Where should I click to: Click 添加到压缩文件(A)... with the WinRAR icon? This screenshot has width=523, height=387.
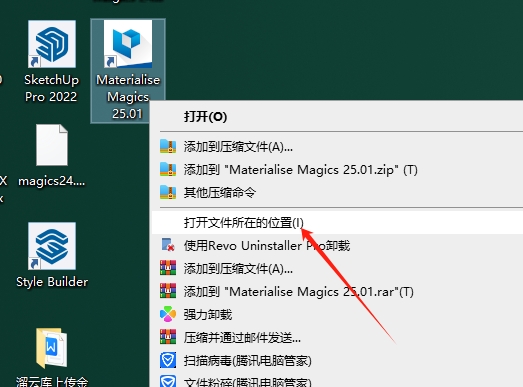(337, 269)
